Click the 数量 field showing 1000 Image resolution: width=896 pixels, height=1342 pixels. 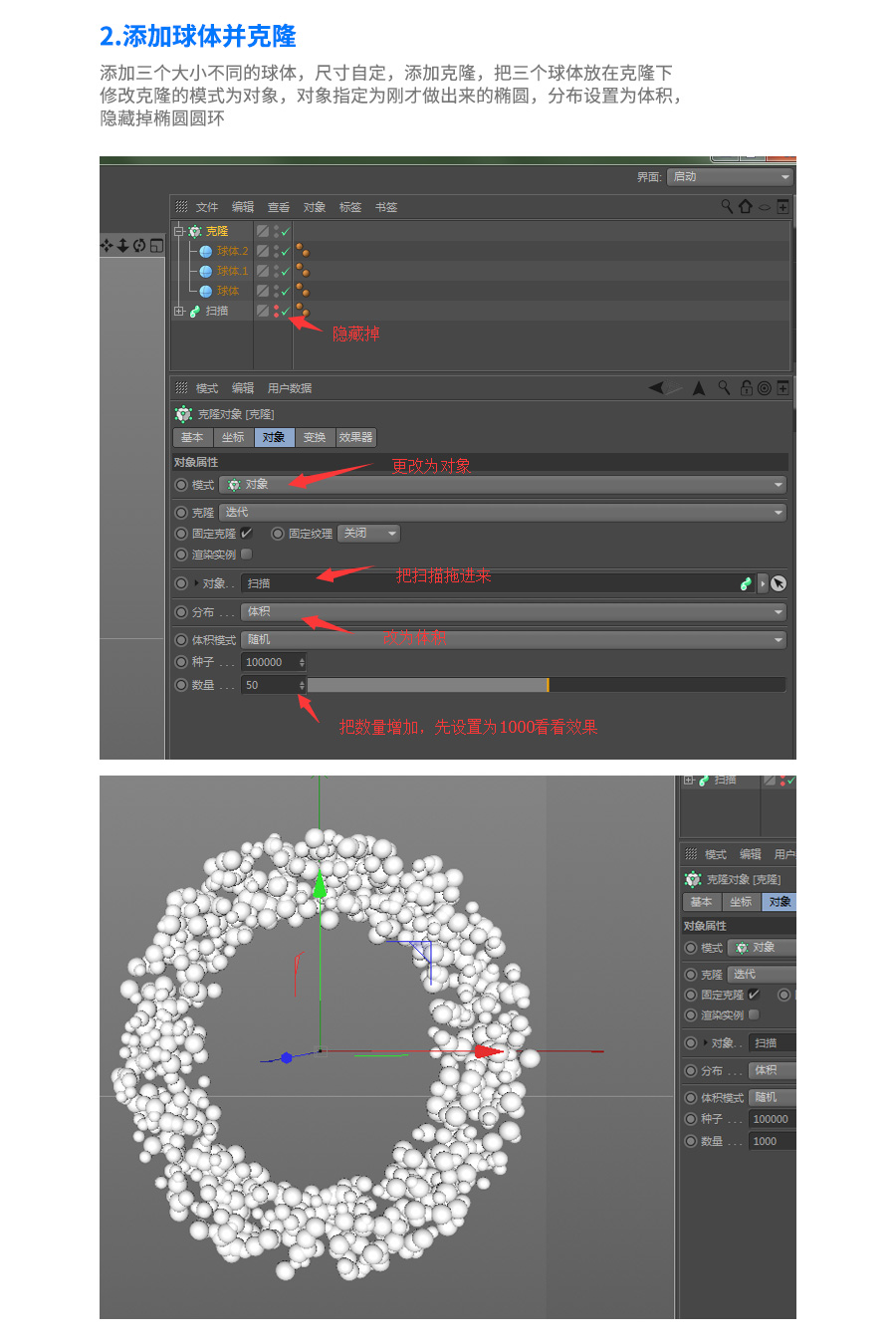pos(773,1142)
